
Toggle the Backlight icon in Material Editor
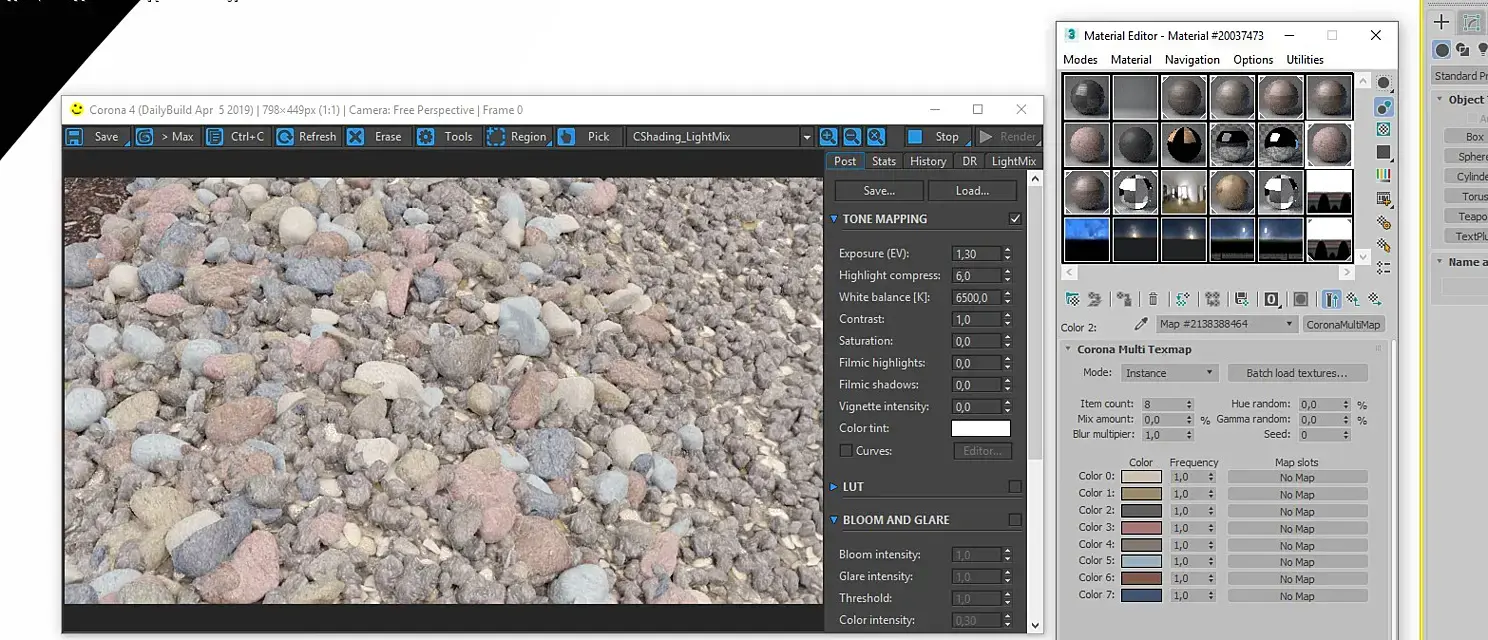[x=1384, y=107]
